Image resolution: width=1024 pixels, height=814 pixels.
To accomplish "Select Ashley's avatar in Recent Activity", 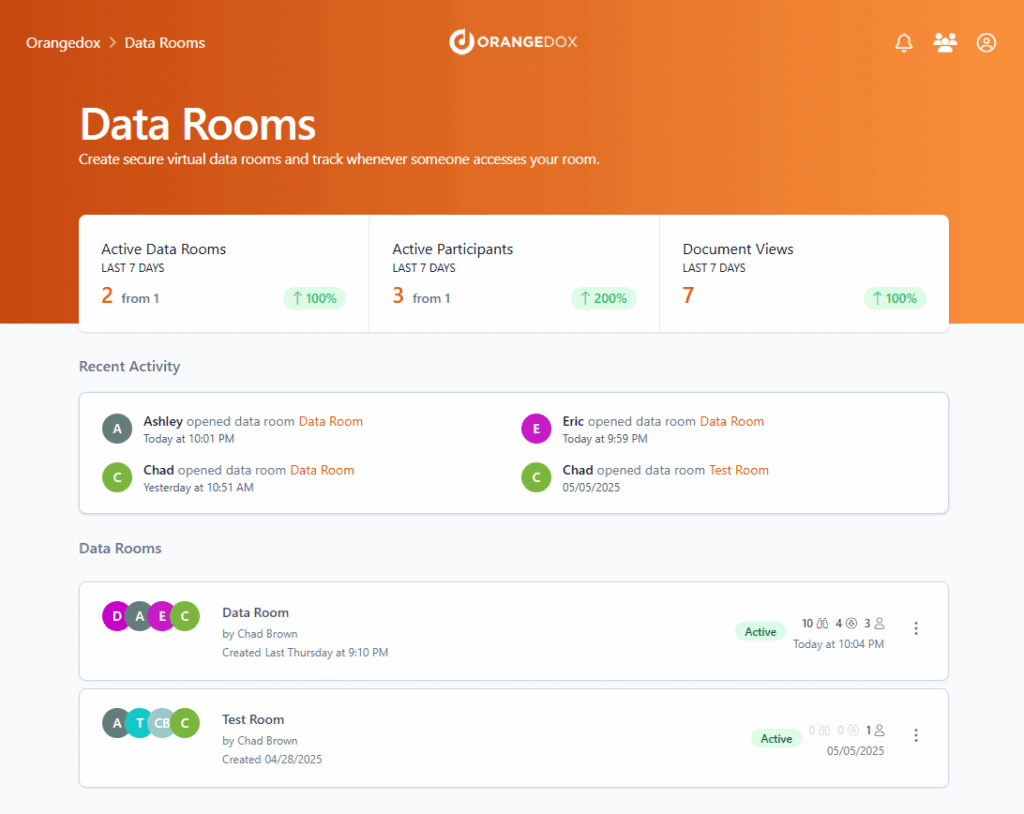I will pos(117,428).
